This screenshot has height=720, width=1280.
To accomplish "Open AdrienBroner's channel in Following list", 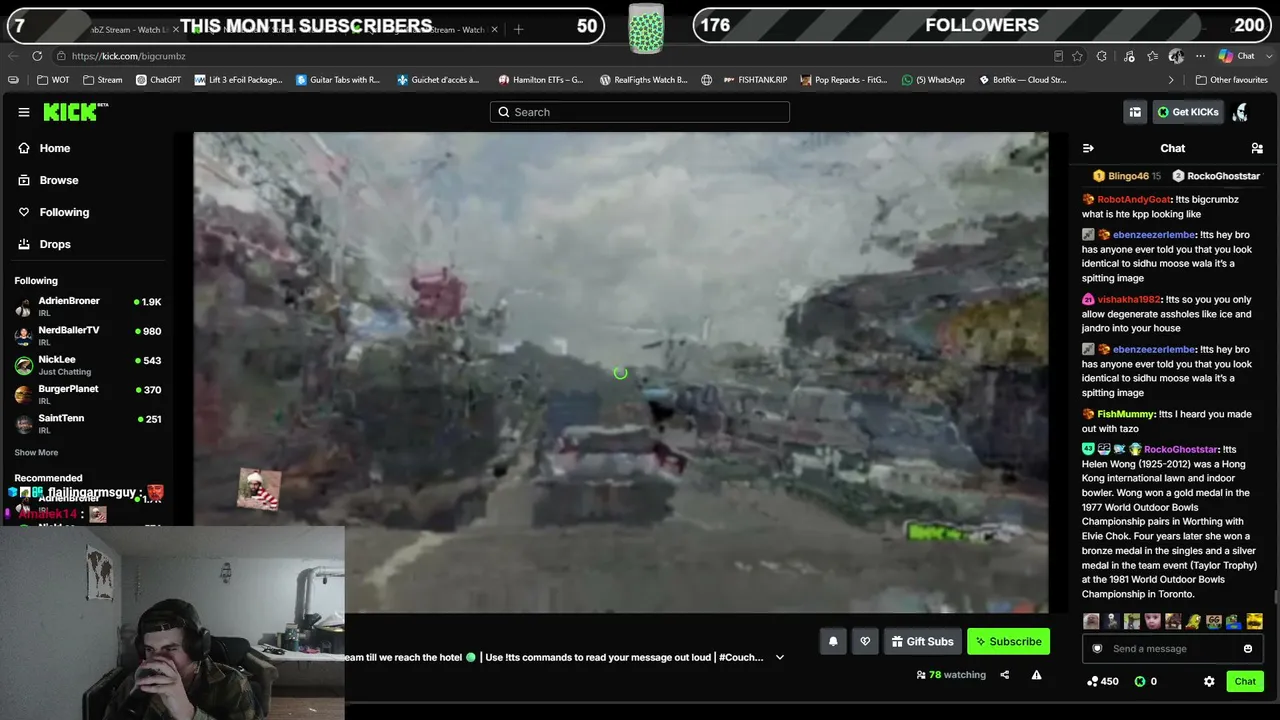I will (88, 306).
